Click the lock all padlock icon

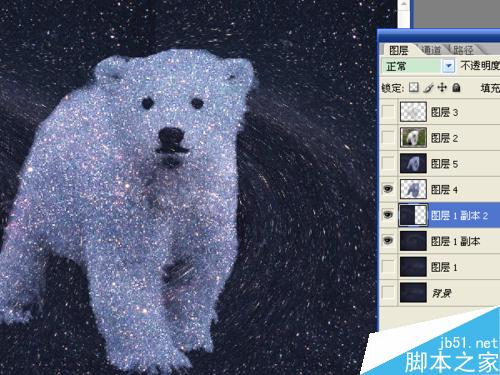(456, 88)
